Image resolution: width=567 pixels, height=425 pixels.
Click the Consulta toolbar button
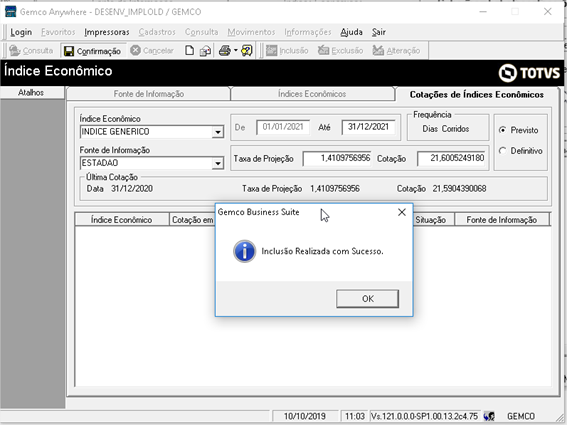31,51
